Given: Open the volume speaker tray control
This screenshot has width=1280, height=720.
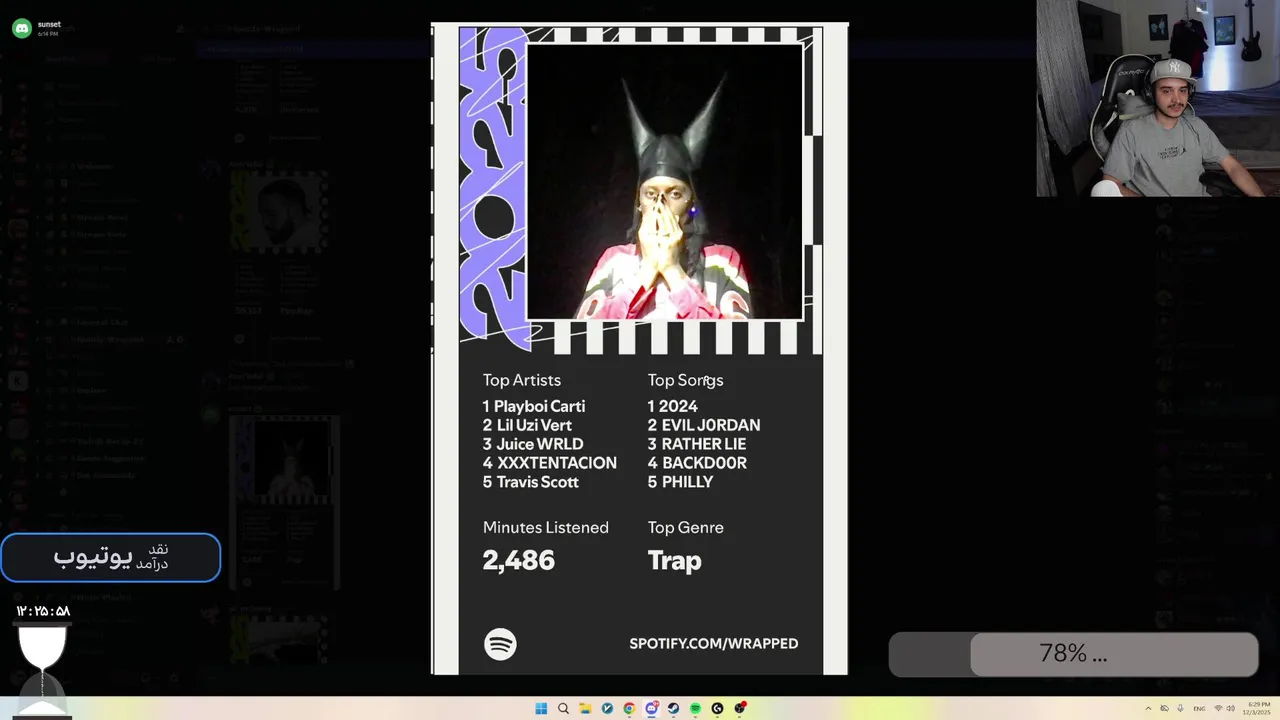Looking at the screenshot, I should pos(1230,708).
